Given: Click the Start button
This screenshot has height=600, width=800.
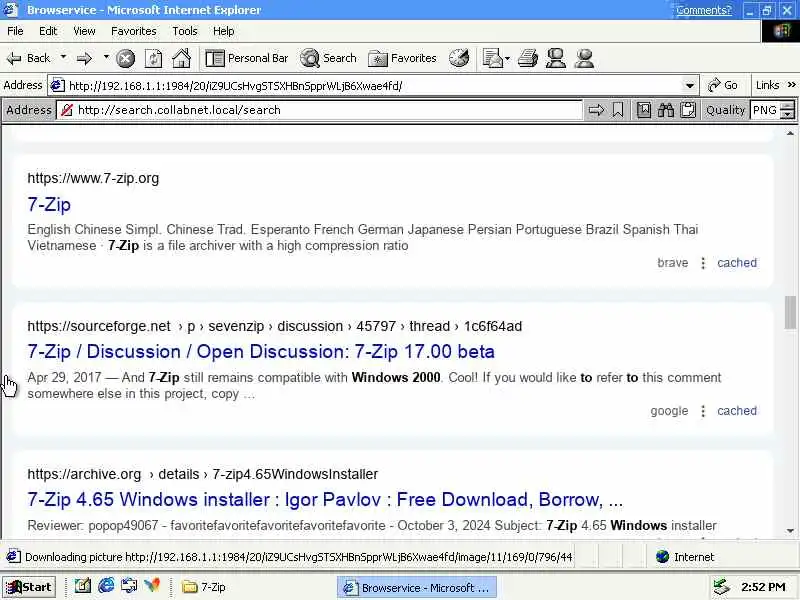Looking at the screenshot, I should pos(29,587).
